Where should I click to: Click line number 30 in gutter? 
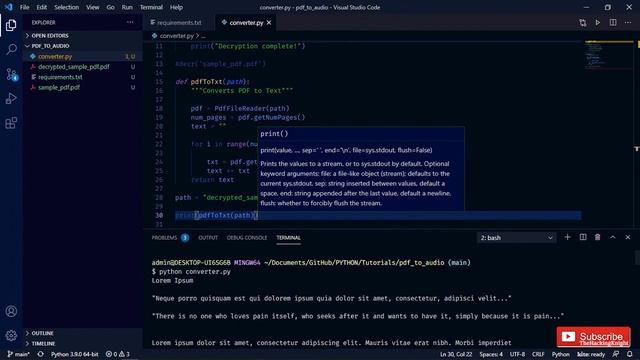point(159,215)
